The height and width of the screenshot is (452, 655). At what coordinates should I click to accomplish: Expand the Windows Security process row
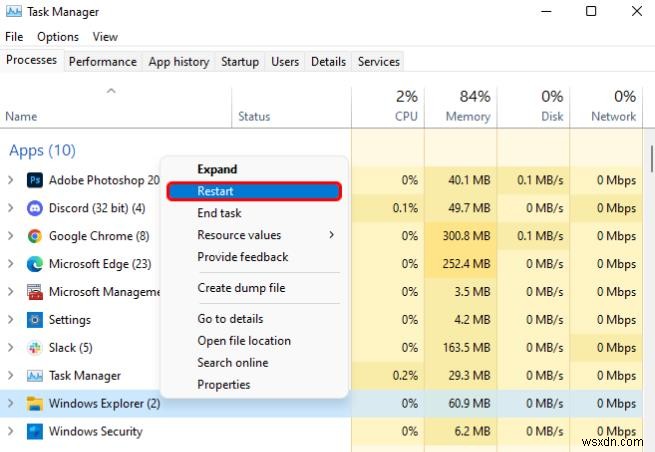[10, 432]
